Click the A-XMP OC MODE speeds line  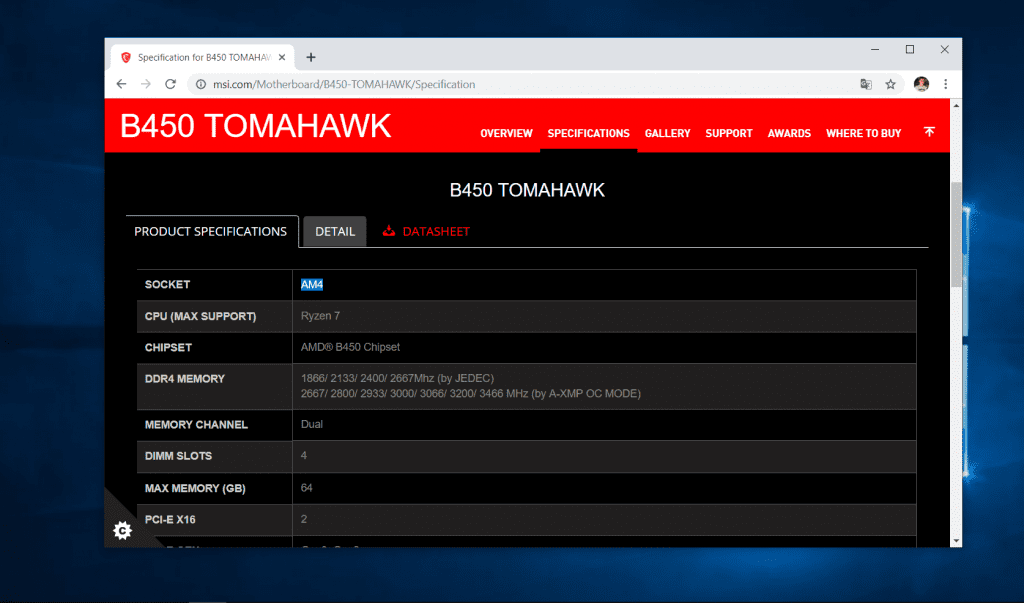pos(470,394)
